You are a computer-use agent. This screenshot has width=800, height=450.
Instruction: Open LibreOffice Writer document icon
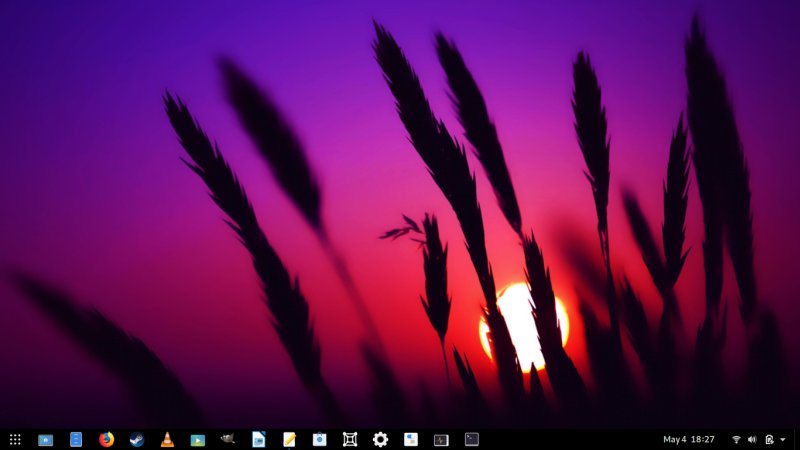[x=259, y=439]
